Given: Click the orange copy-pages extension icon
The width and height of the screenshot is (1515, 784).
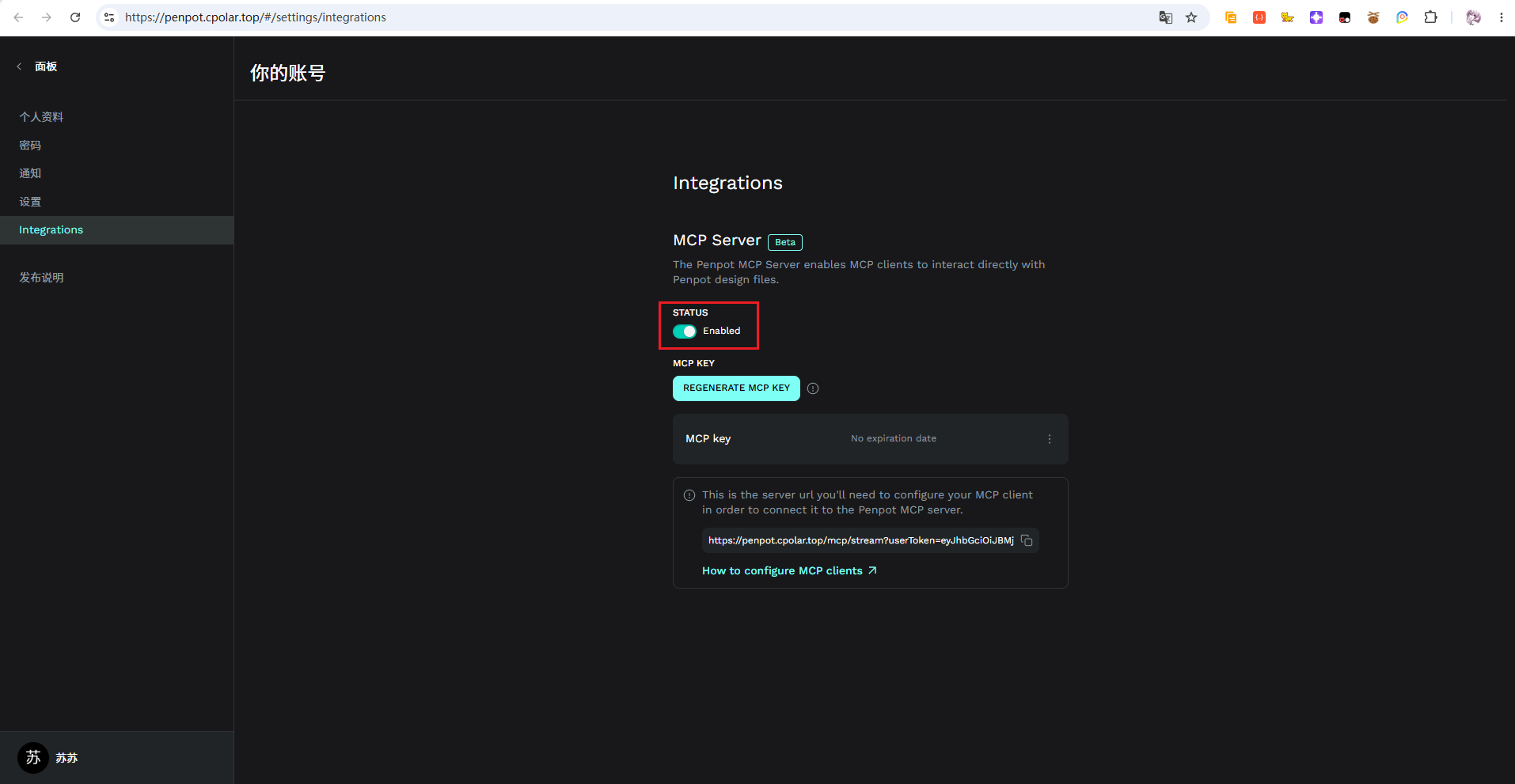Looking at the screenshot, I should tap(1231, 17).
